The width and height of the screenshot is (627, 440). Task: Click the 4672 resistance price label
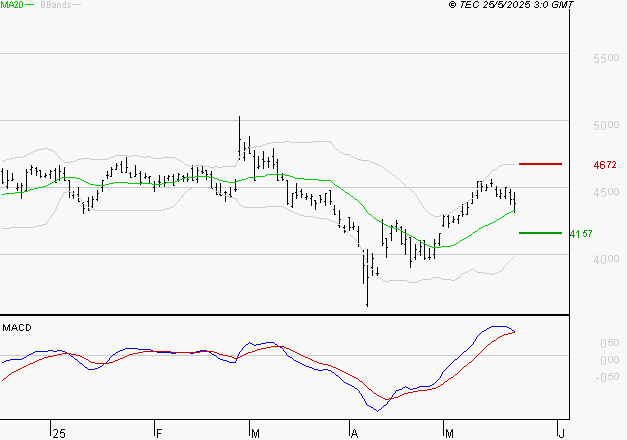604,165
